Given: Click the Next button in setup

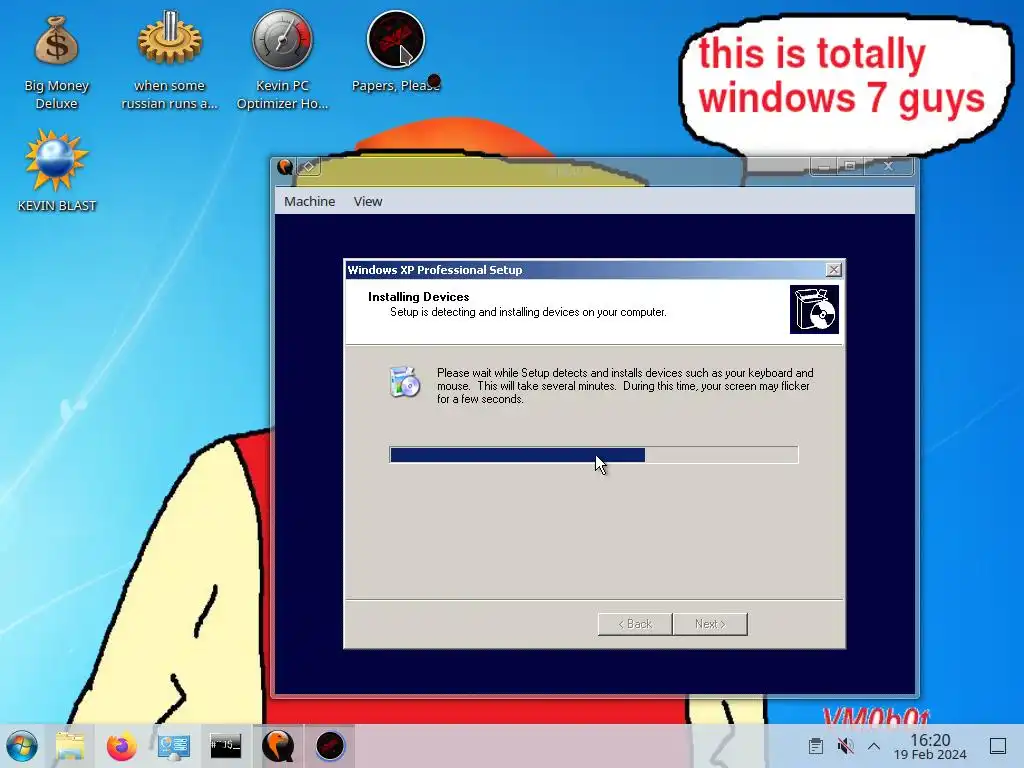Looking at the screenshot, I should click(710, 624).
